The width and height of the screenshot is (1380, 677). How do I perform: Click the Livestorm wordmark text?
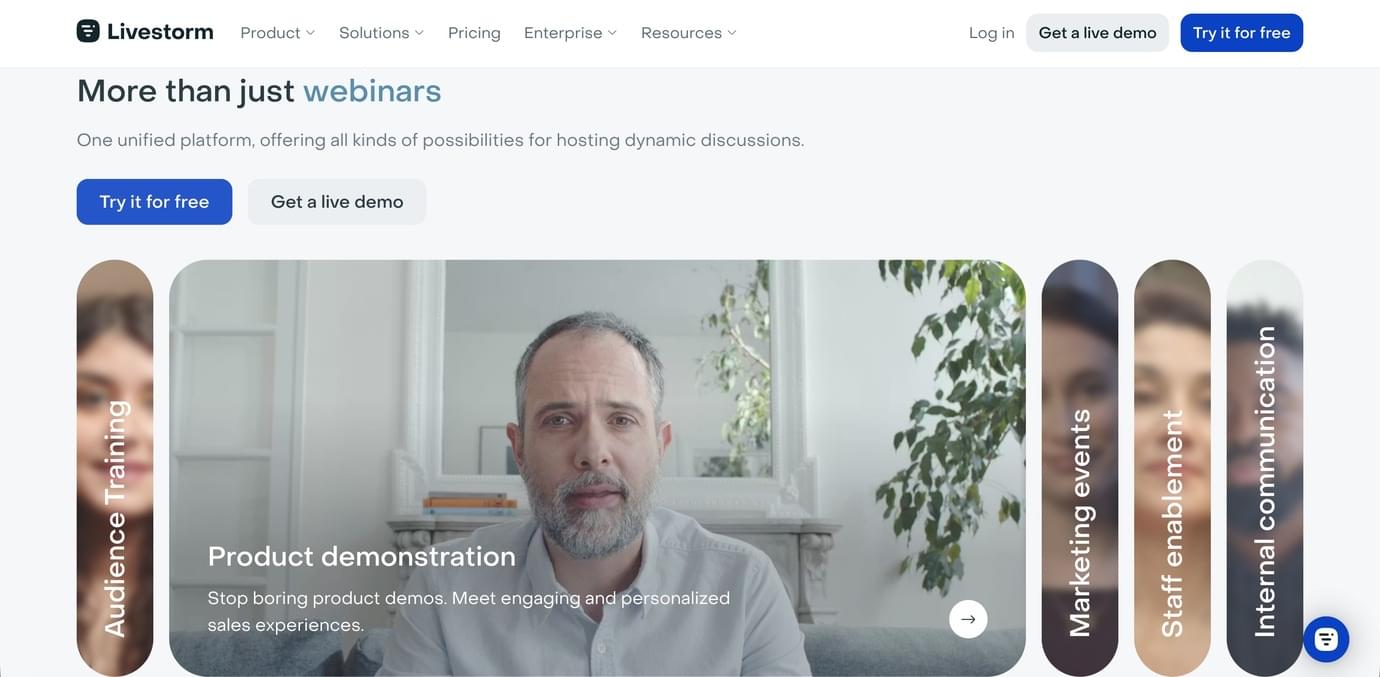(x=160, y=32)
